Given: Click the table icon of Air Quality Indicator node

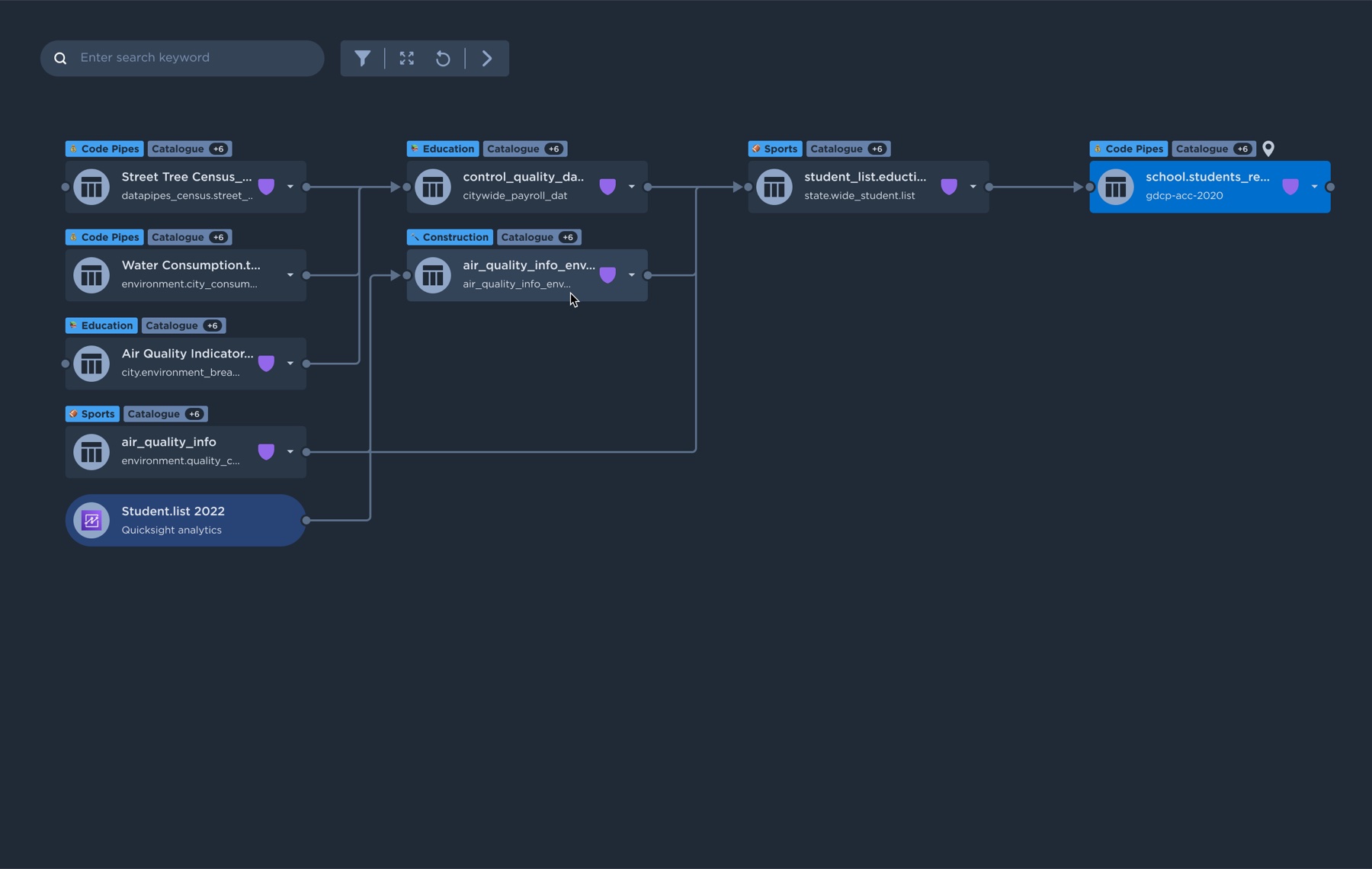Looking at the screenshot, I should click(x=91, y=364).
